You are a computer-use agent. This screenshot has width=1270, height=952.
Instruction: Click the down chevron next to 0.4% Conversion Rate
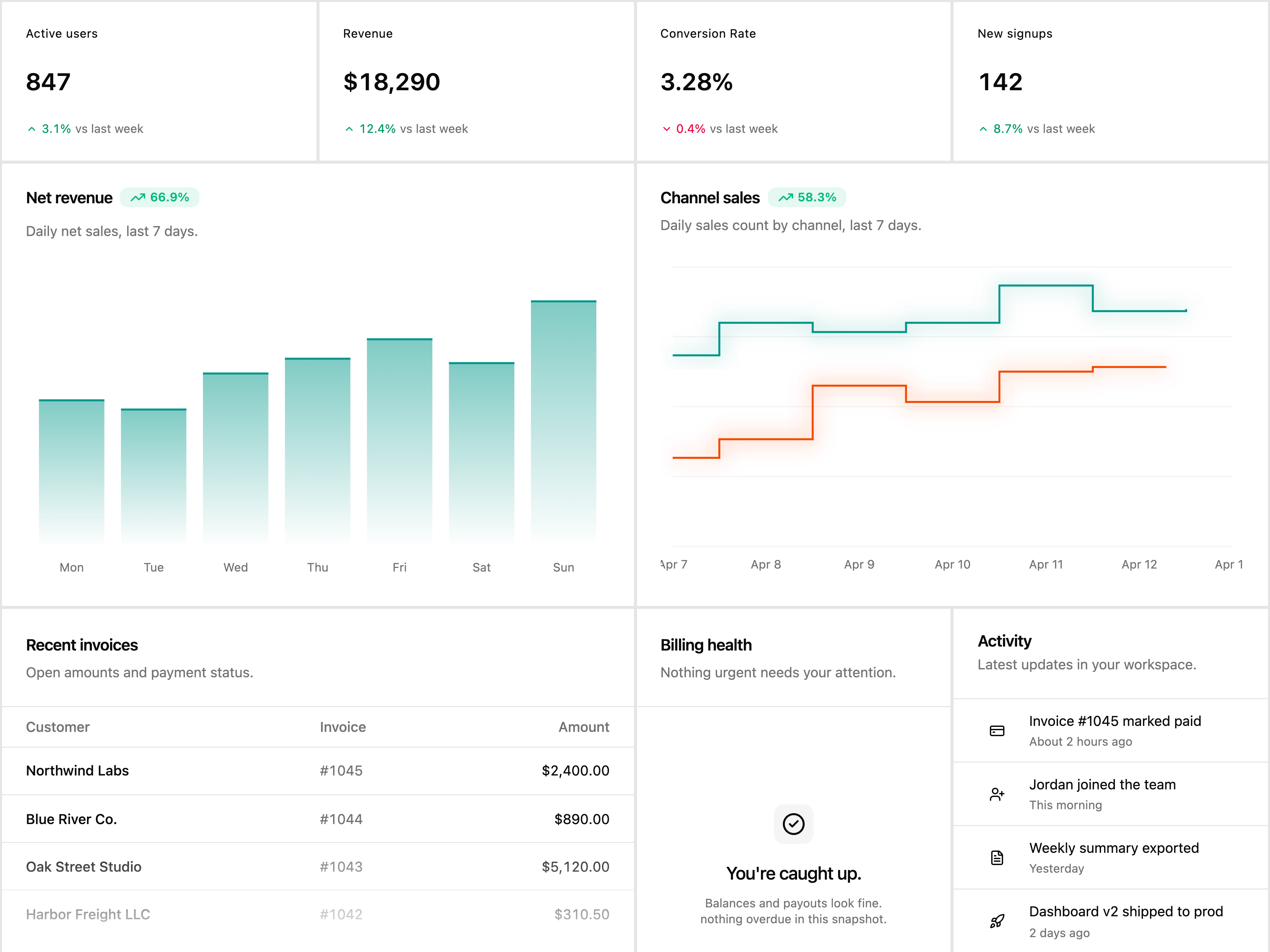[666, 129]
